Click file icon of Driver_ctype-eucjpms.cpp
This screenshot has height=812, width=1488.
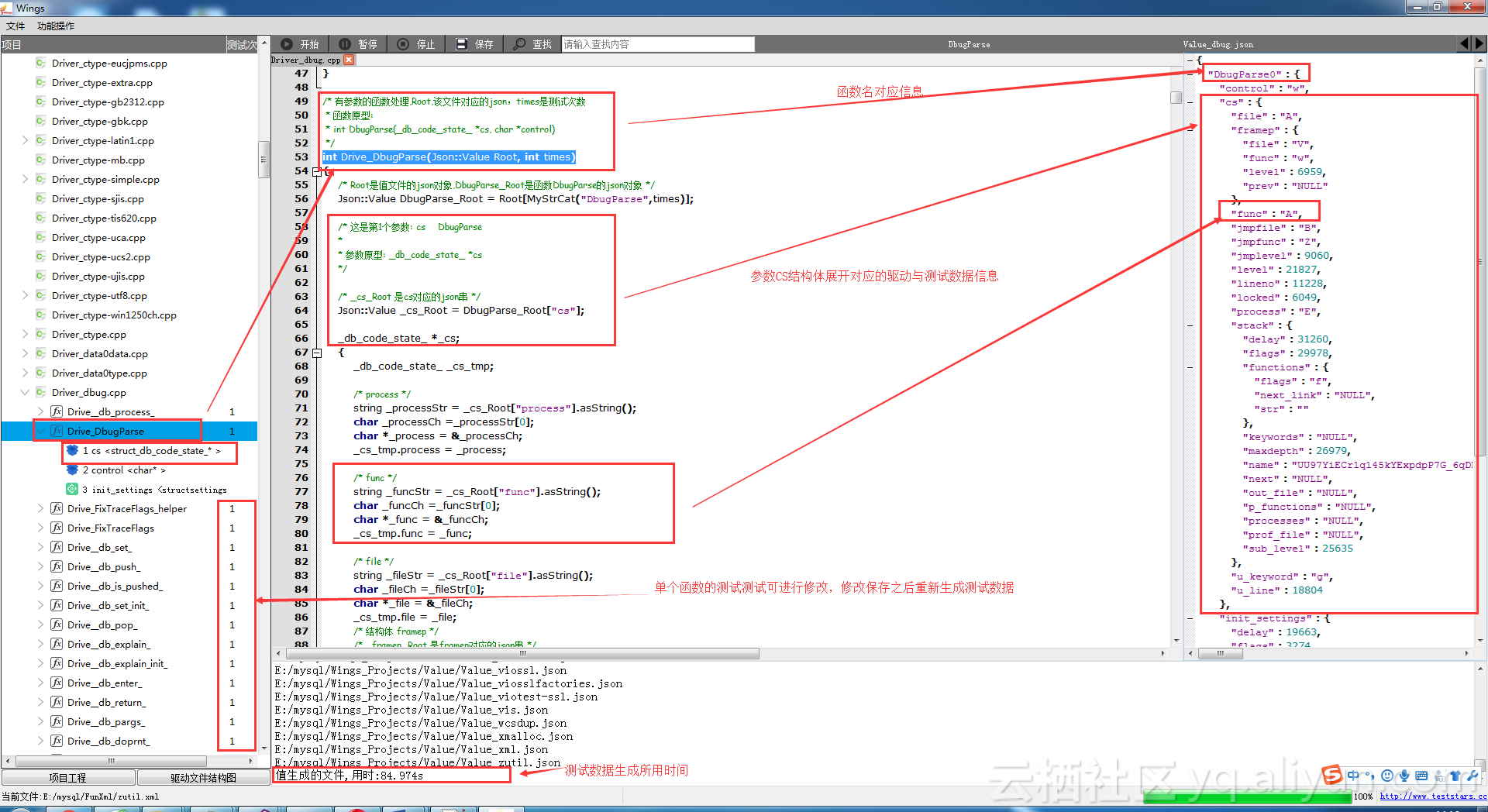(x=40, y=63)
